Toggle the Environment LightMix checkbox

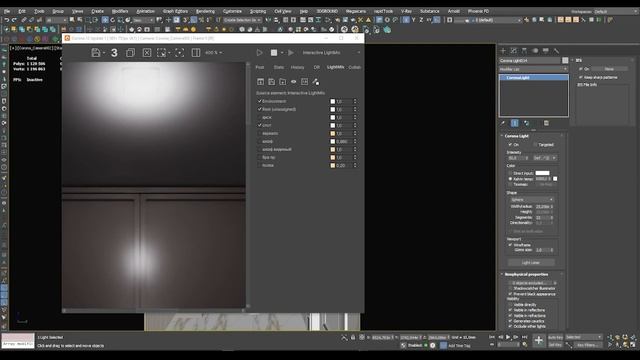260,101
